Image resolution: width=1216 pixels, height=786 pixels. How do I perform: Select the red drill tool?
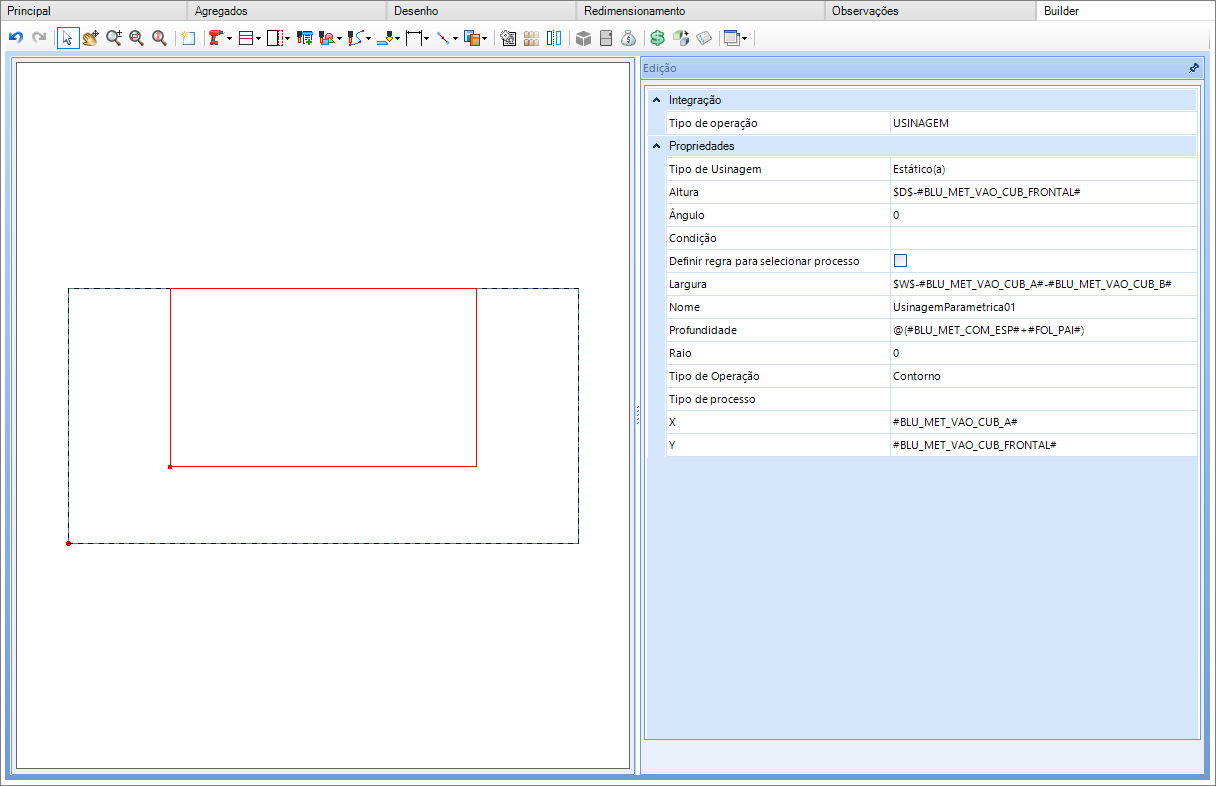[x=215, y=38]
